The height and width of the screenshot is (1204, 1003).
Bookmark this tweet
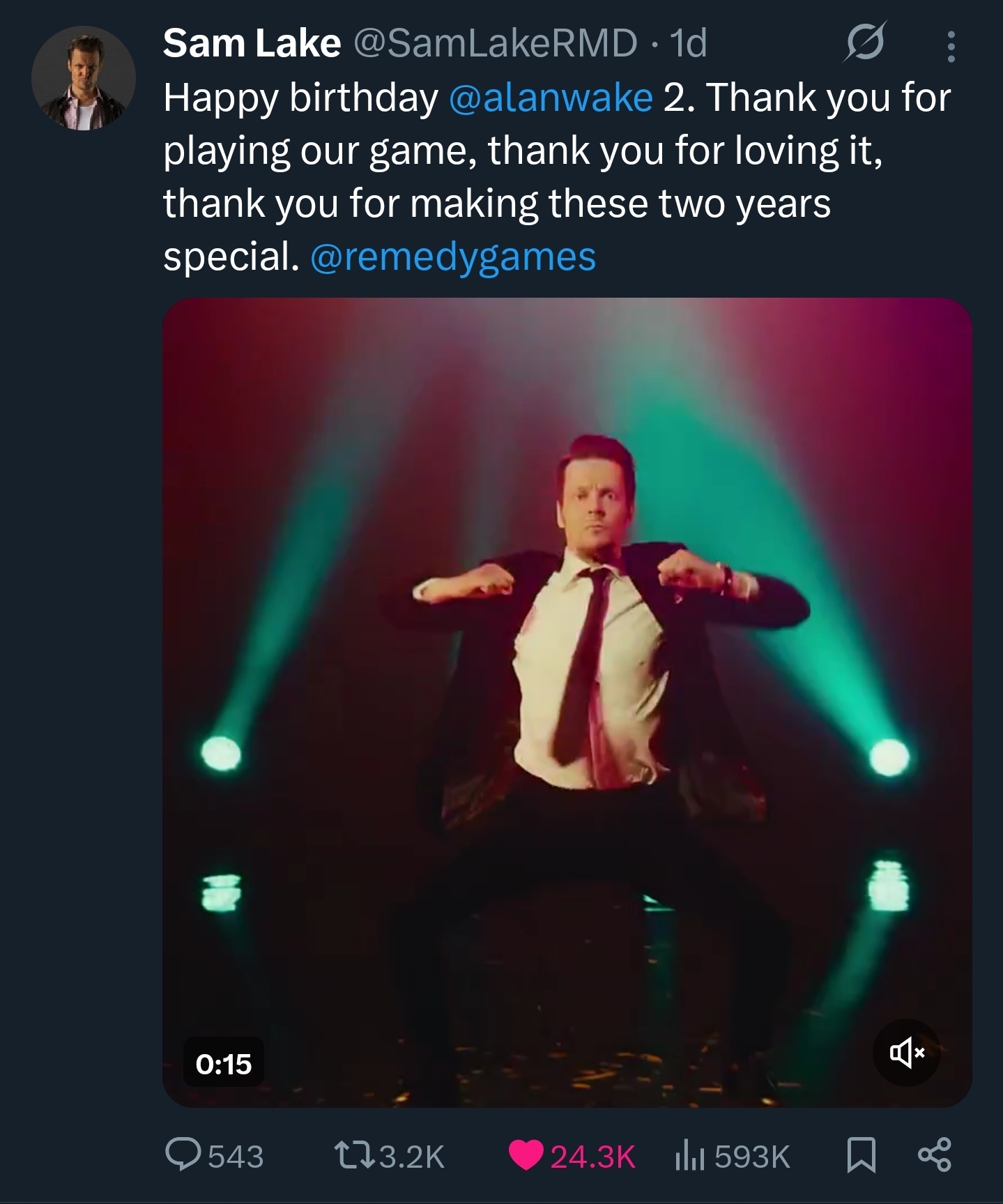[861, 1155]
